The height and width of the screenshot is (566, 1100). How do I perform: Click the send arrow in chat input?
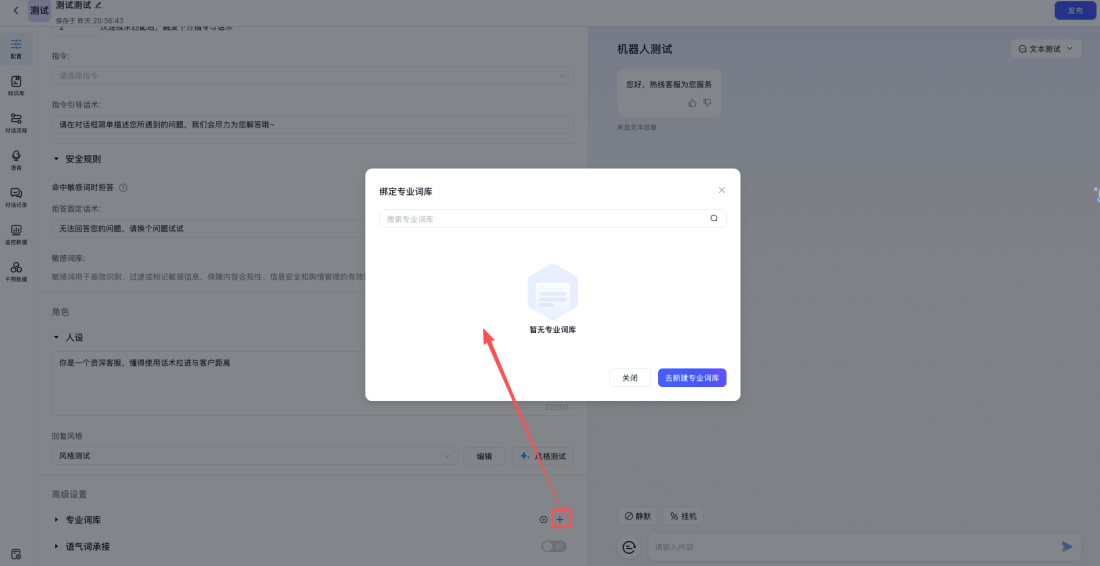(1067, 546)
